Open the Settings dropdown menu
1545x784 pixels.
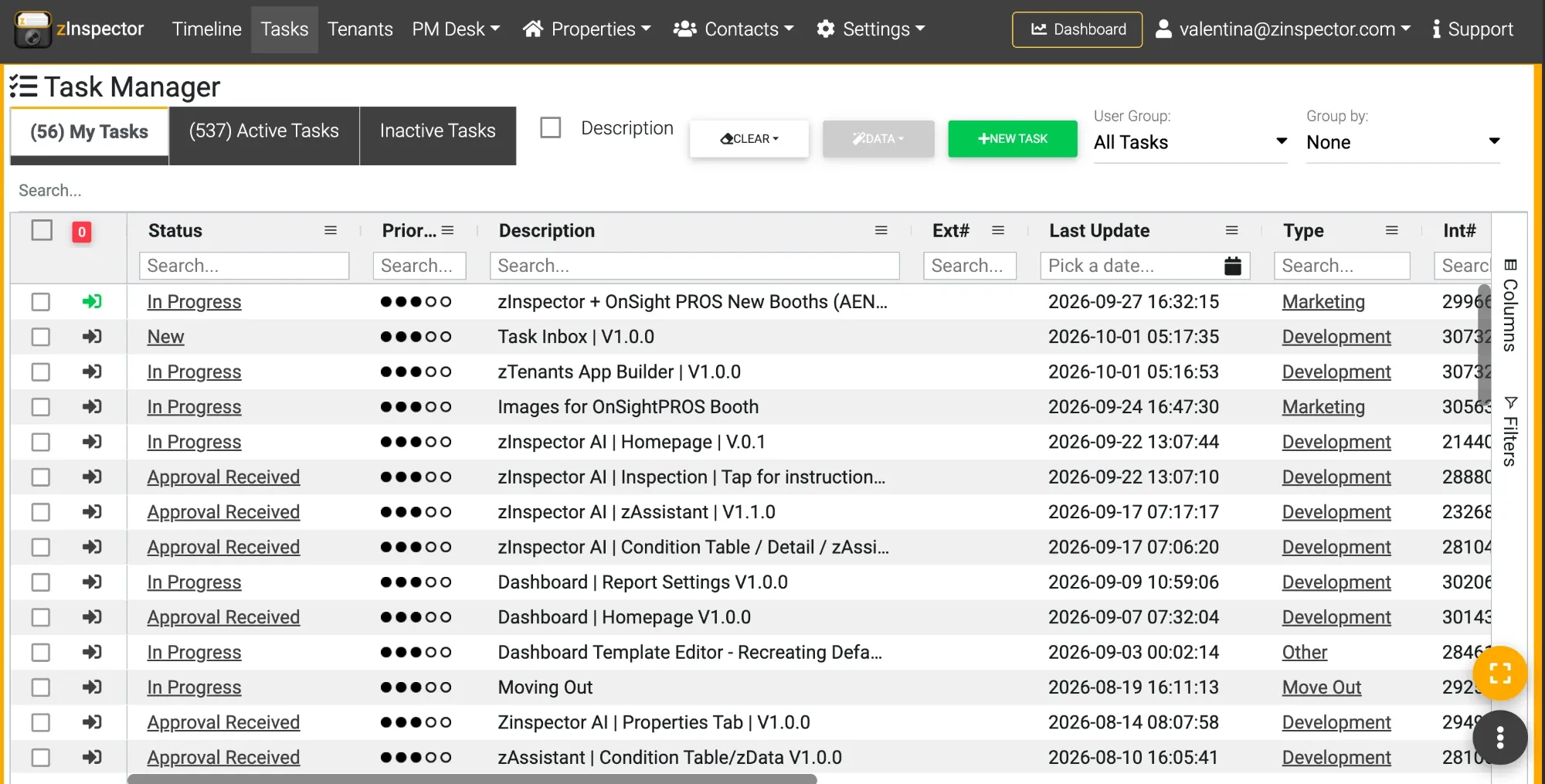point(871,29)
